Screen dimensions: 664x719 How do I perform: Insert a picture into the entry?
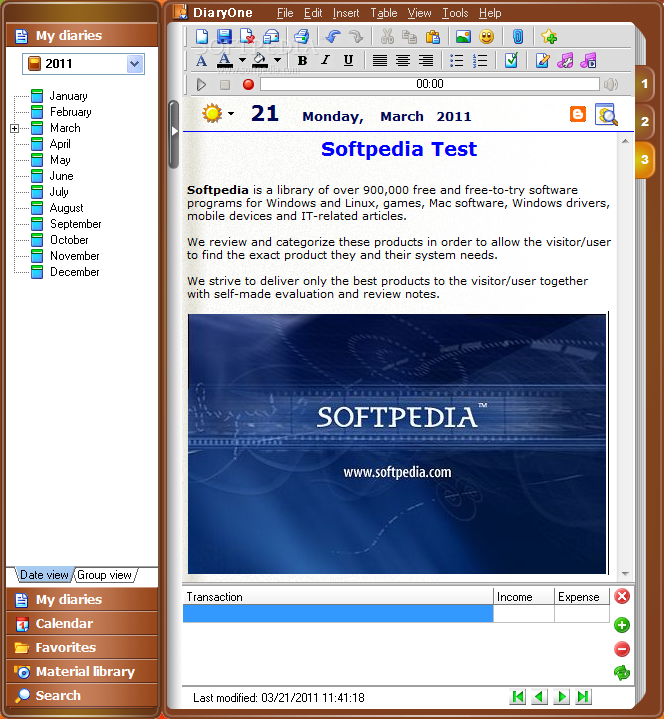pos(463,36)
